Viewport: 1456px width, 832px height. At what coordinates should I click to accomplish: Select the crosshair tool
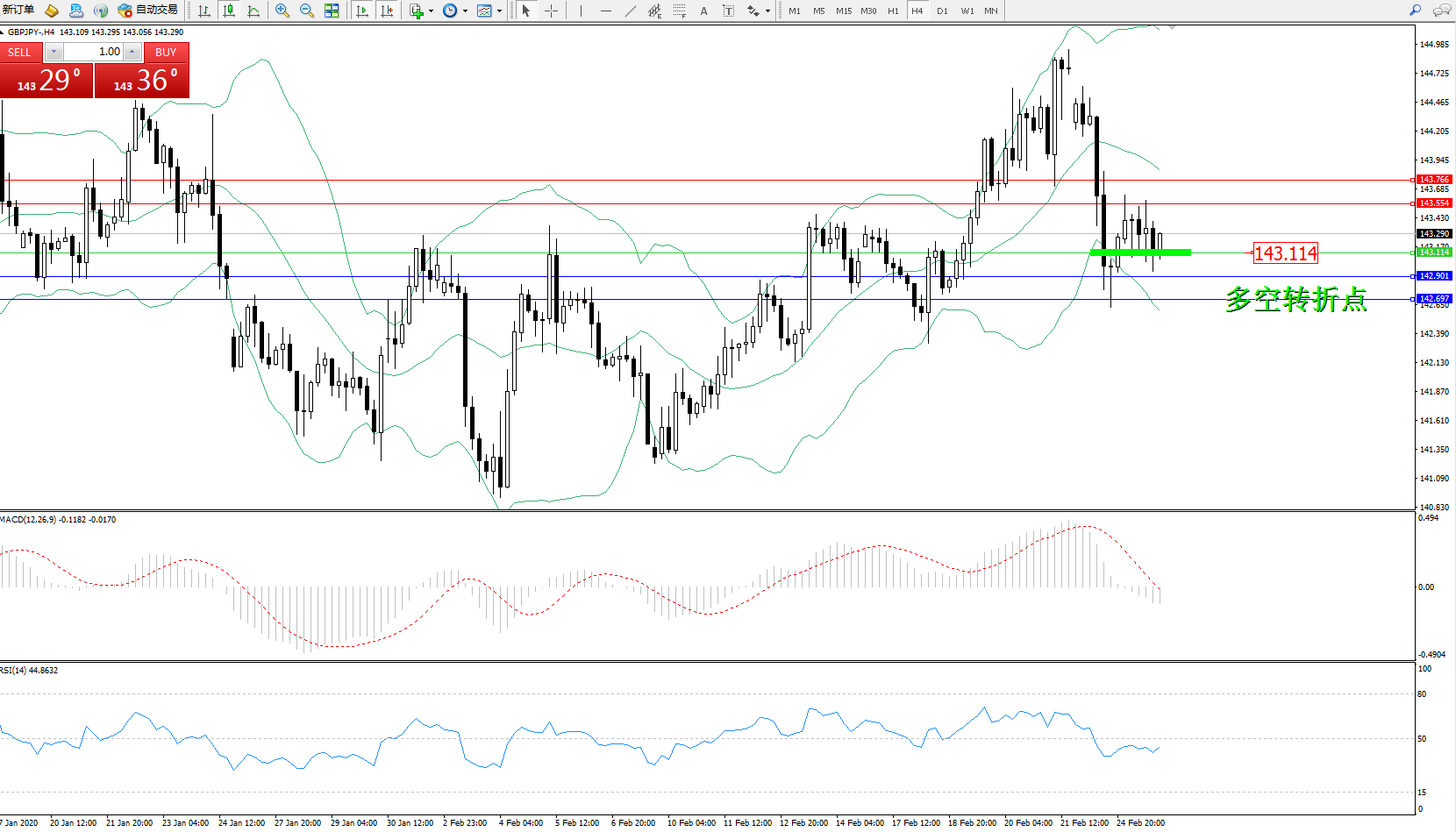pos(551,11)
